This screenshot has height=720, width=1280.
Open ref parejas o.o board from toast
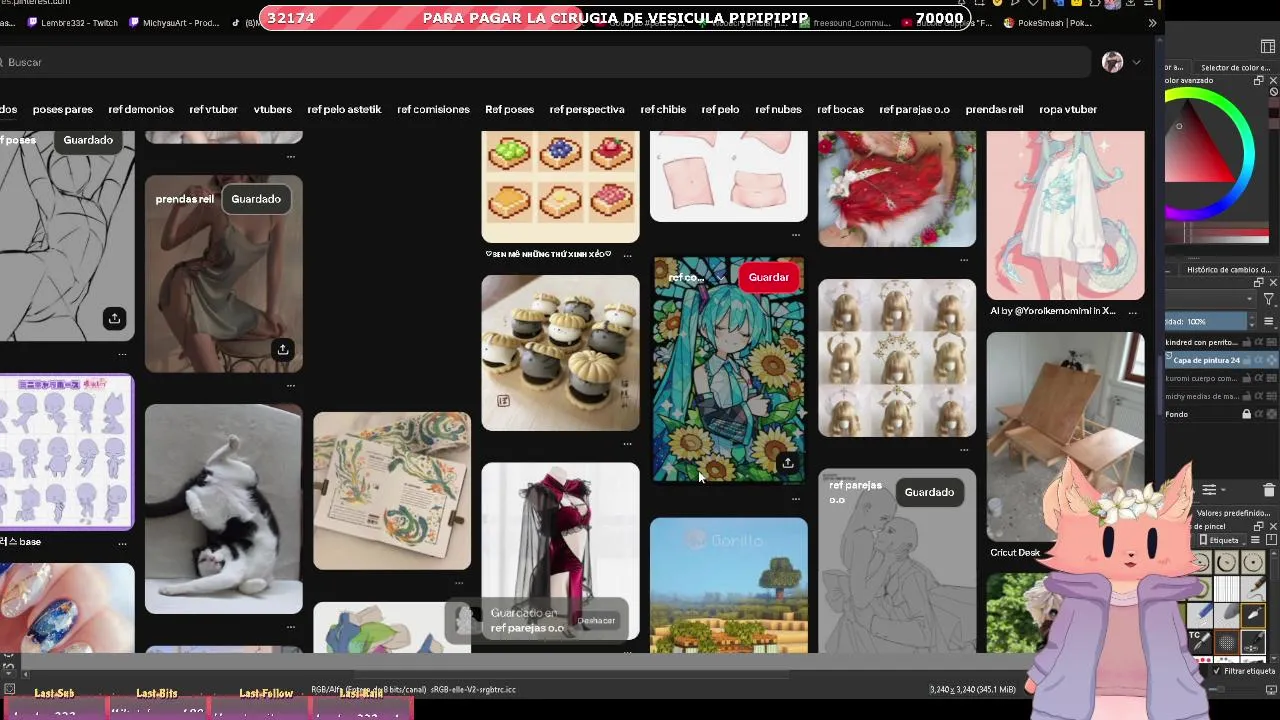click(x=527, y=628)
